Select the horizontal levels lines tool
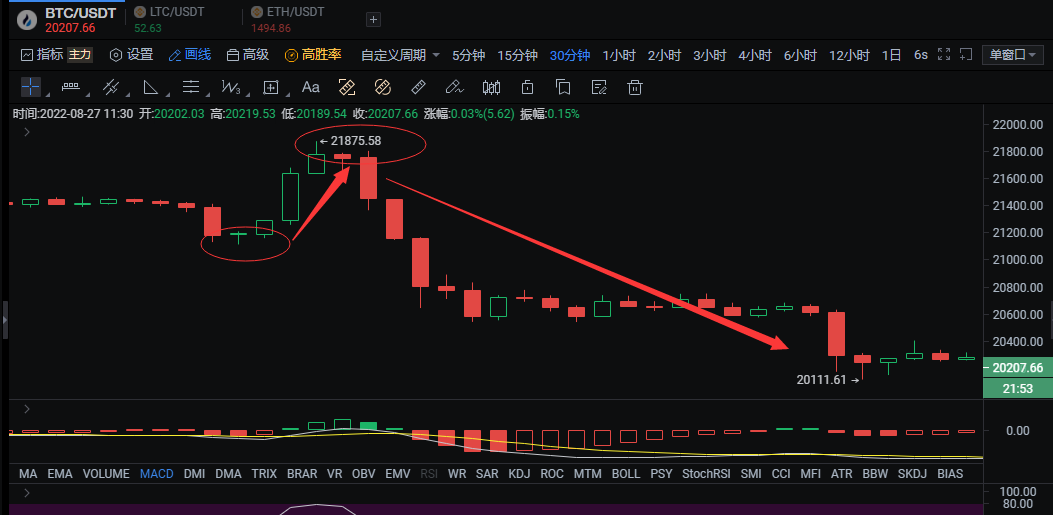The height and width of the screenshot is (515, 1053). coord(191,87)
